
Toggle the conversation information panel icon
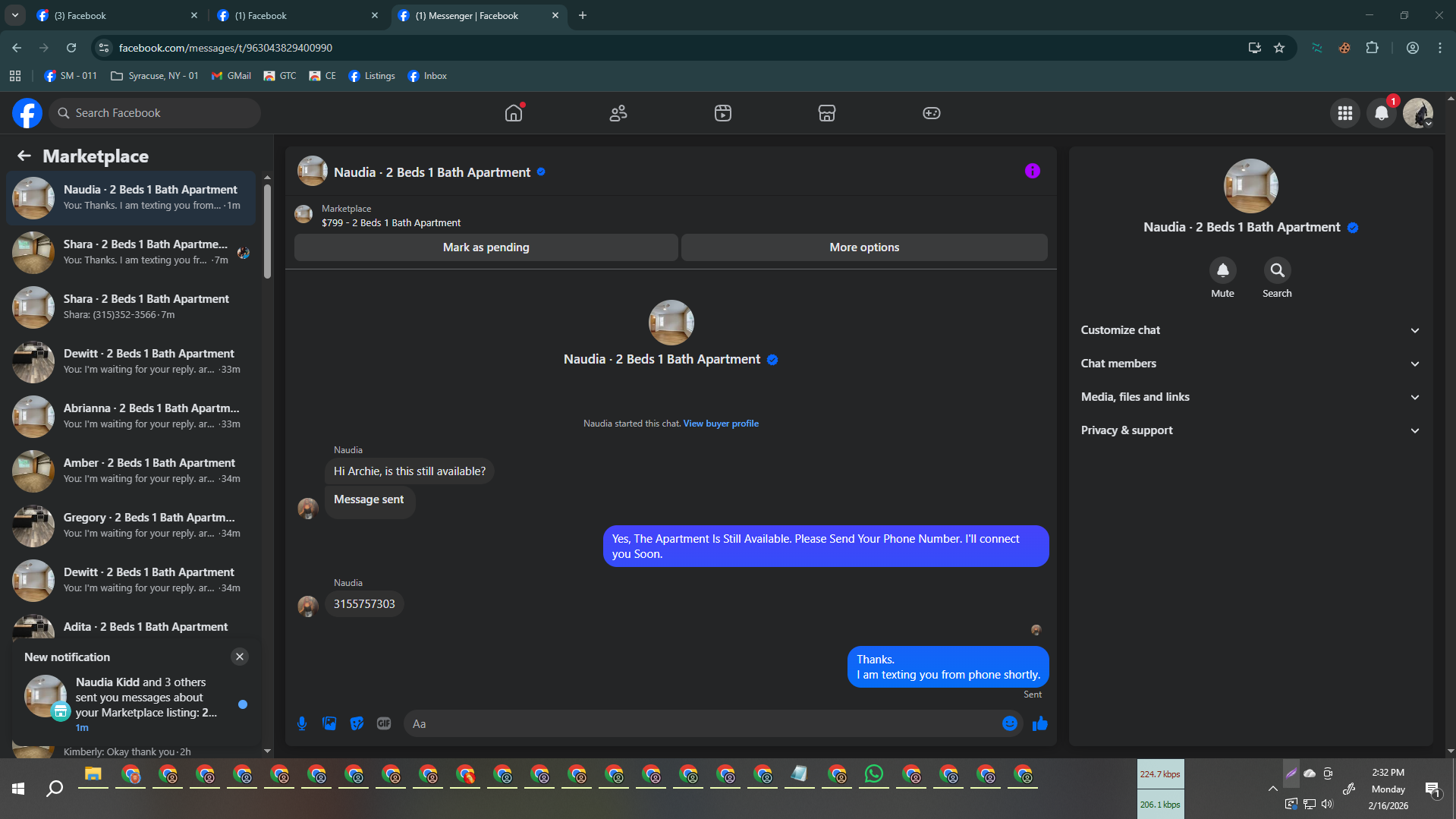[1032, 172]
